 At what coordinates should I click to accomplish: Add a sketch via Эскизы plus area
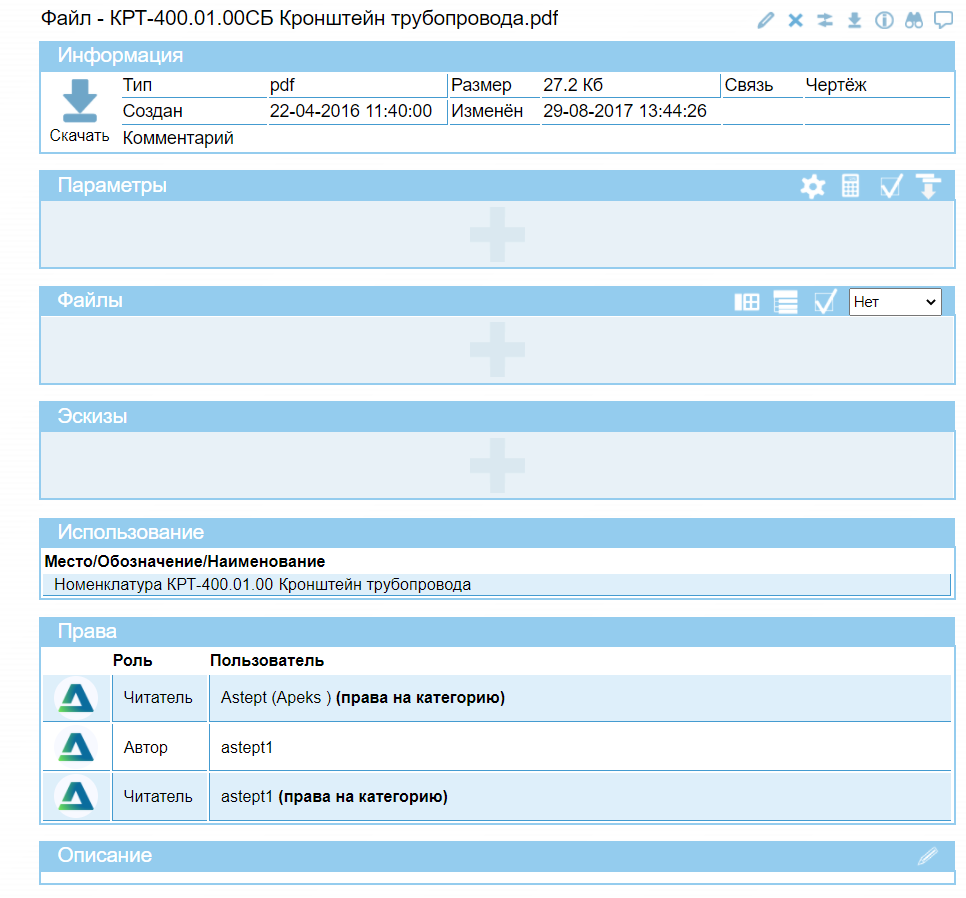pos(497,465)
